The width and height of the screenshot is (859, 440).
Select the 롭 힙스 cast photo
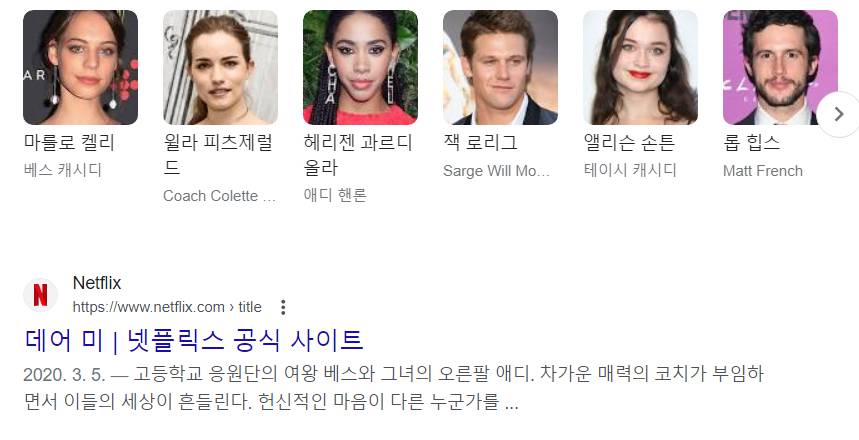click(x=780, y=67)
